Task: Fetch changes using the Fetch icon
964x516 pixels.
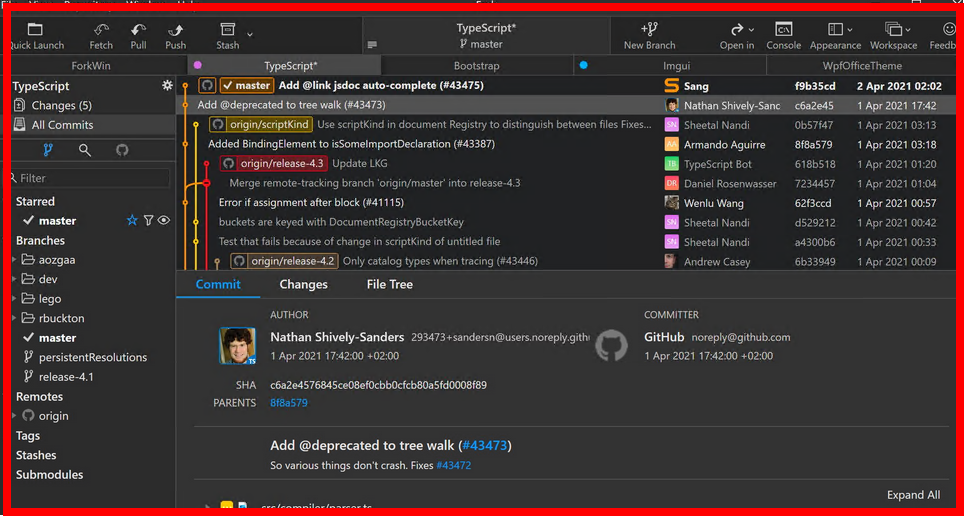Action: [101, 36]
